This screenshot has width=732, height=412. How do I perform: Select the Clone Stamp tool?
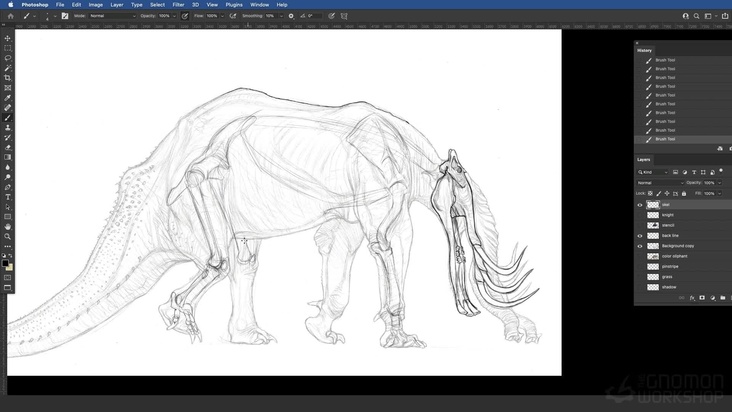(x=7, y=127)
